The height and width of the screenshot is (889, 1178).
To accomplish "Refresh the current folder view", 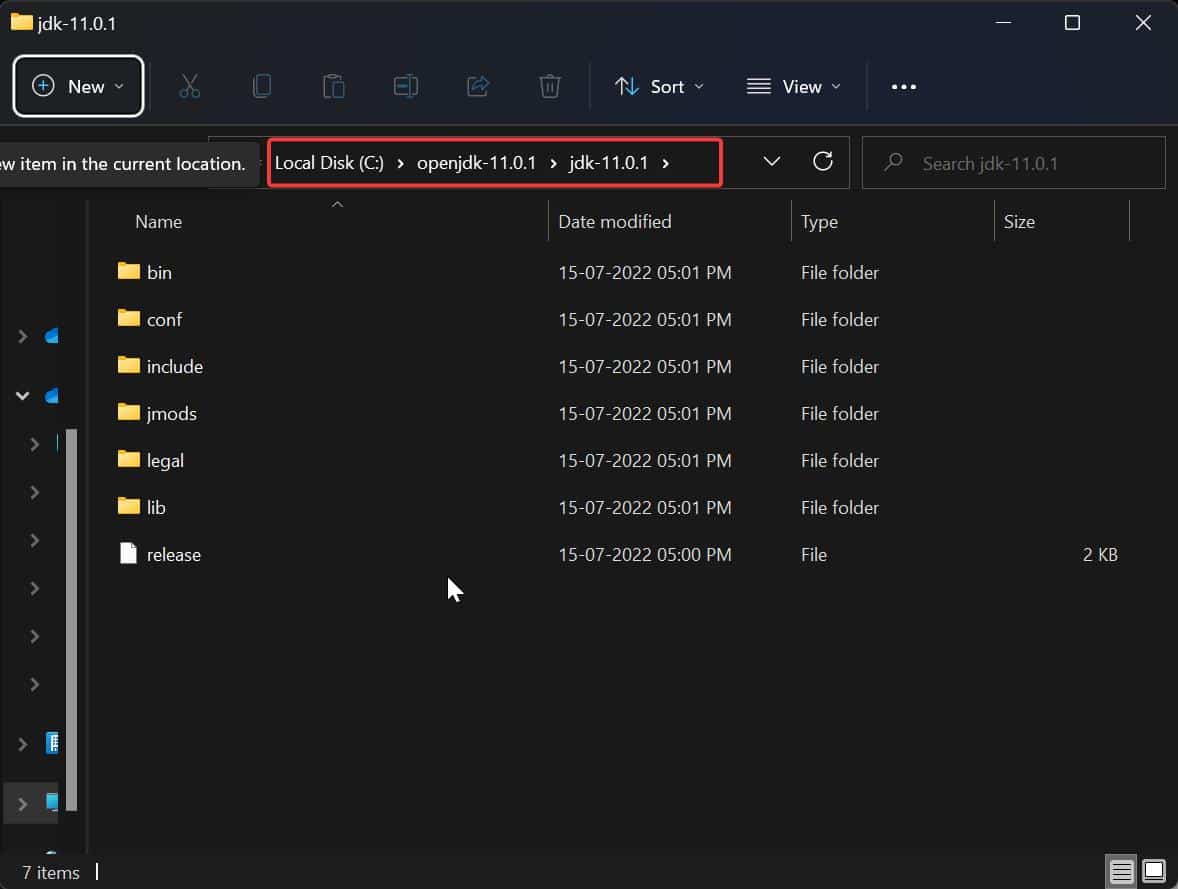I will click(x=822, y=161).
